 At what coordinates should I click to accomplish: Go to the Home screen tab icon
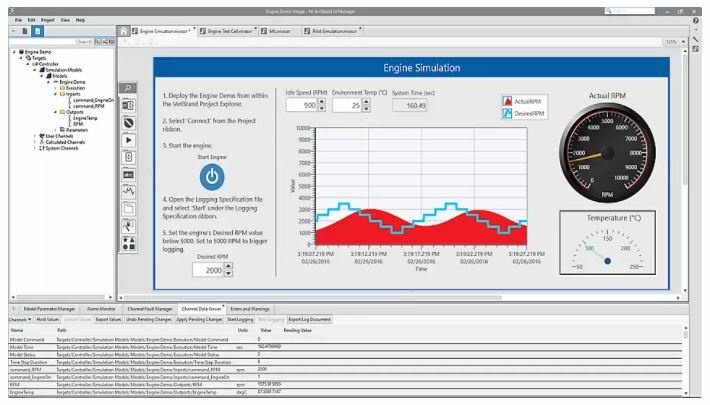tap(123, 31)
